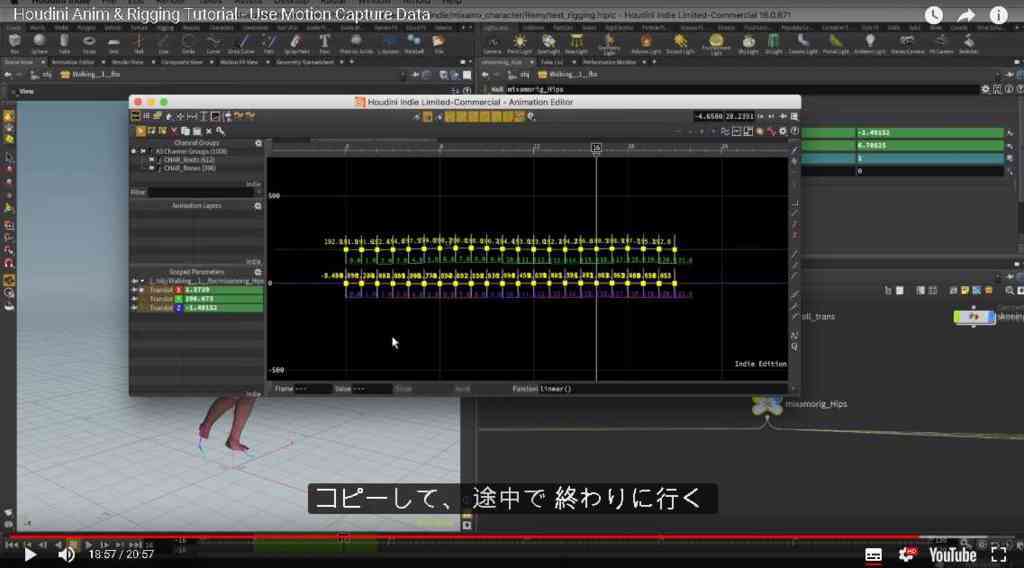Open Scoped Parameters gear menu

click(x=258, y=272)
